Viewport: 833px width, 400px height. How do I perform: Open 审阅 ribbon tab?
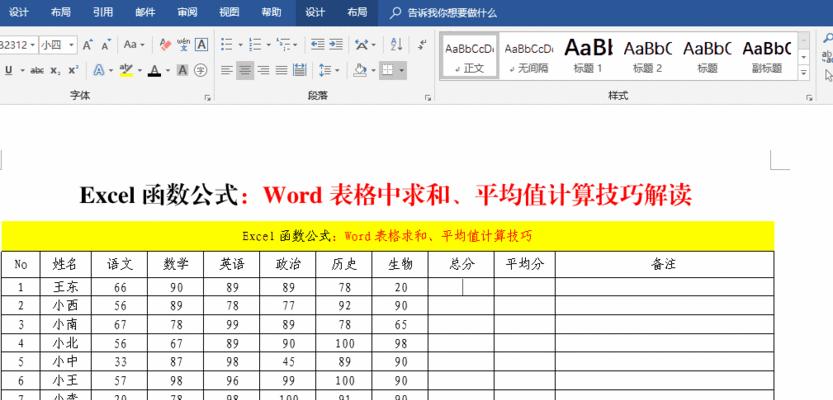187,13
